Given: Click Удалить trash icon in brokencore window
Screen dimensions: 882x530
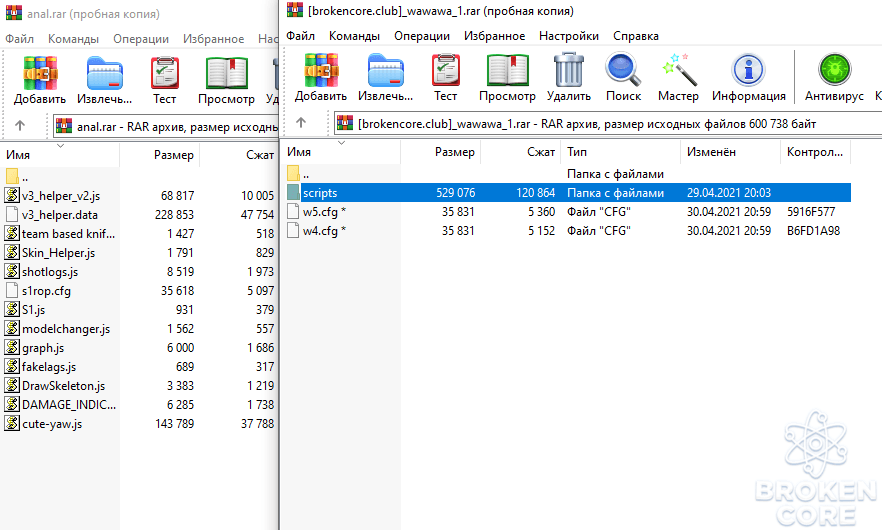Looking at the screenshot, I should [569, 70].
